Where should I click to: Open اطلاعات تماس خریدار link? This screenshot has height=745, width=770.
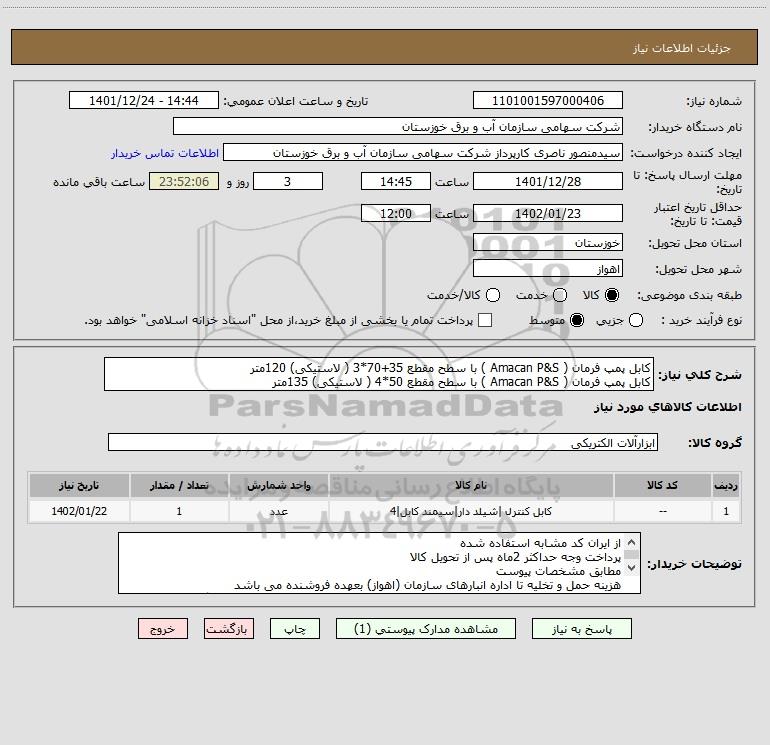coord(165,153)
